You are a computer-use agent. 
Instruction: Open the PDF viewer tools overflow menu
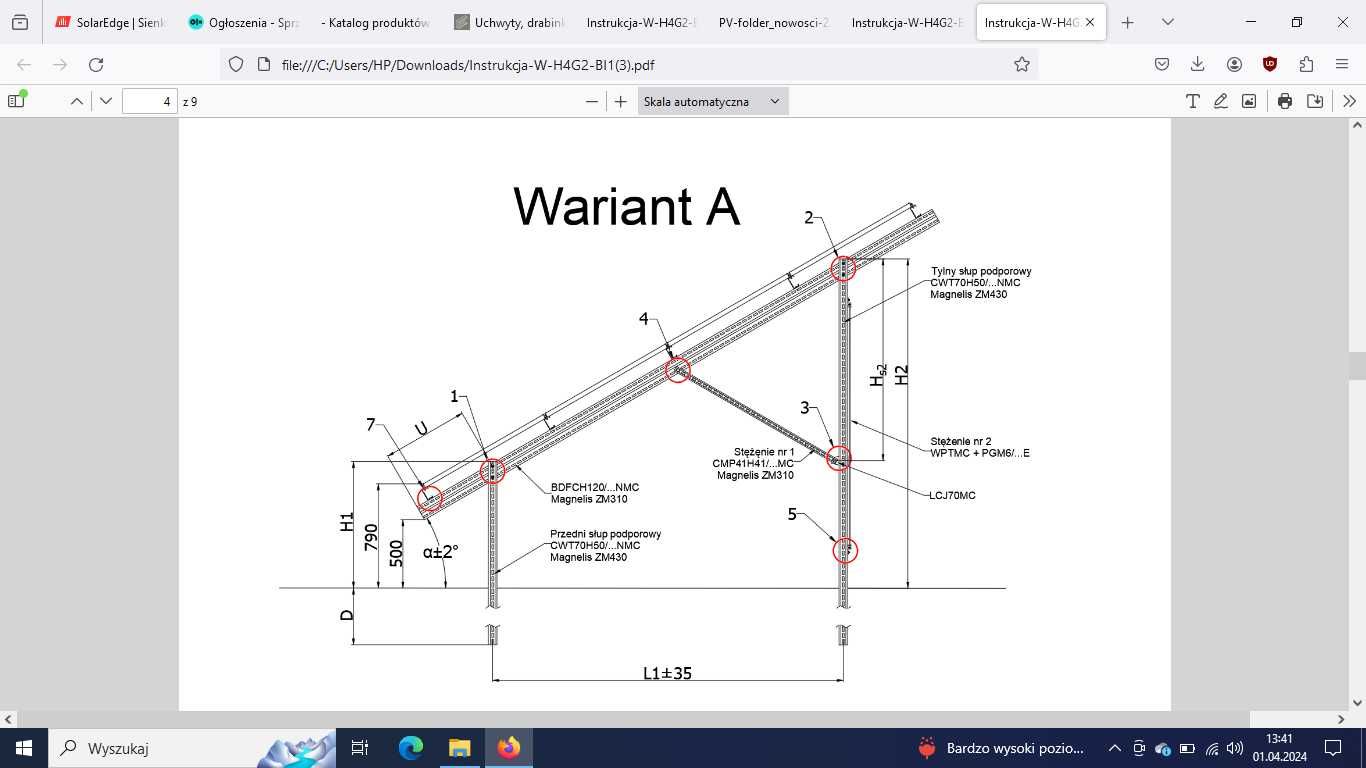[x=1349, y=101]
